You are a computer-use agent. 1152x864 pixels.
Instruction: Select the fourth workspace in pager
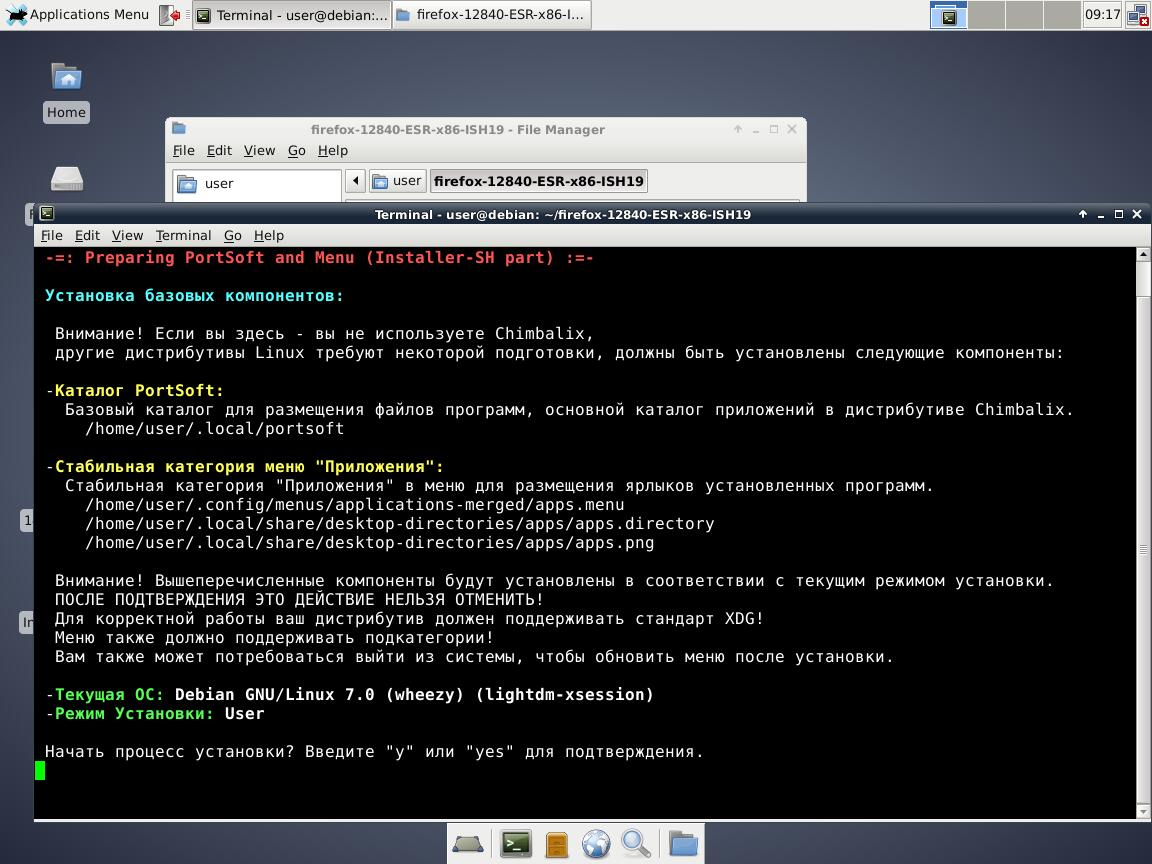coord(1062,15)
